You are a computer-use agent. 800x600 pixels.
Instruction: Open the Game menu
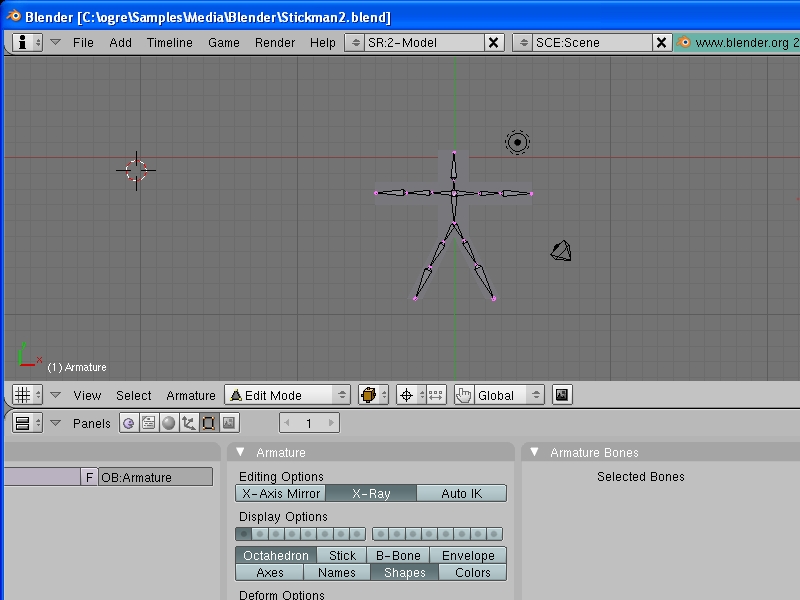[223, 42]
